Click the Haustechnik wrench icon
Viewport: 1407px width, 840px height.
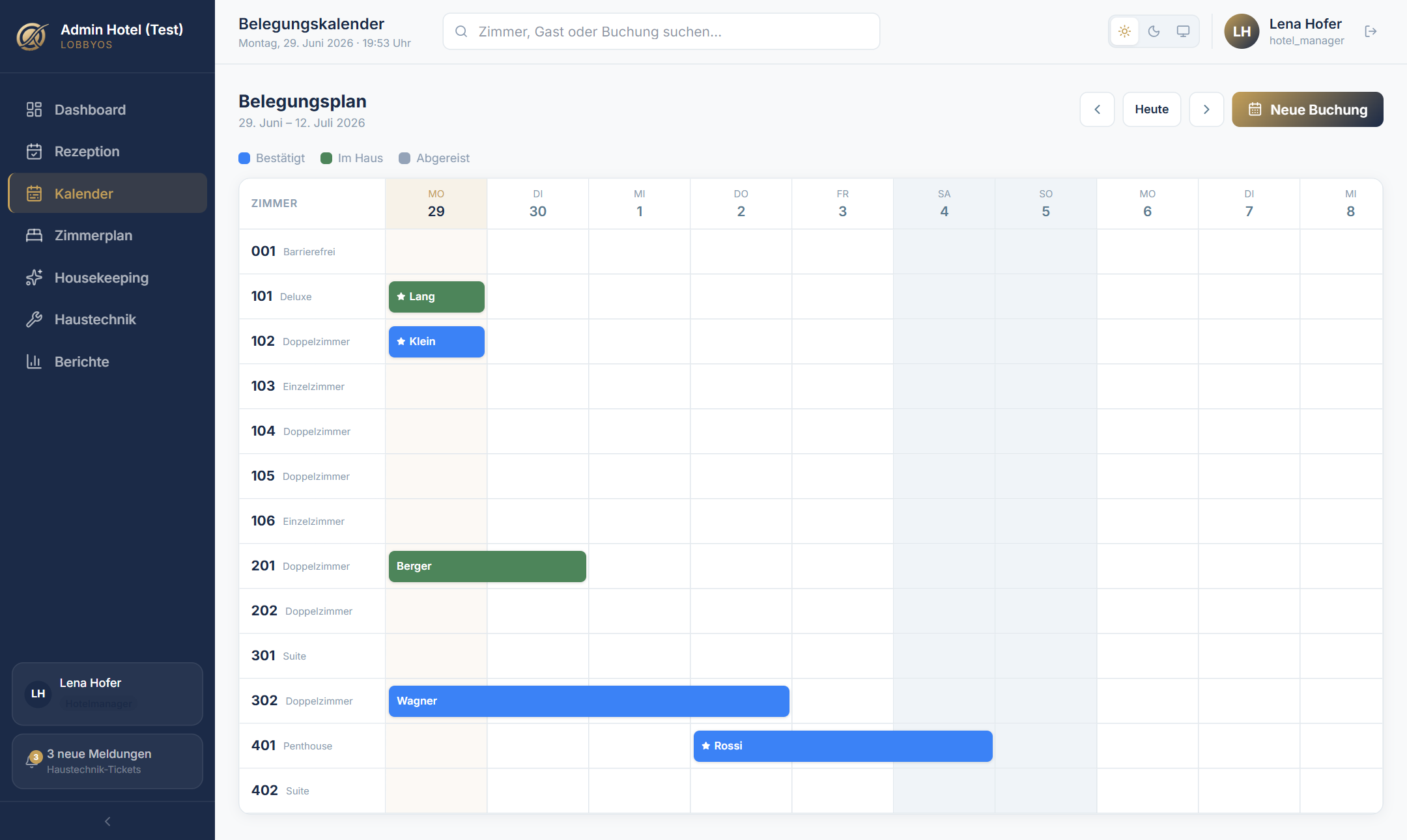coord(34,320)
